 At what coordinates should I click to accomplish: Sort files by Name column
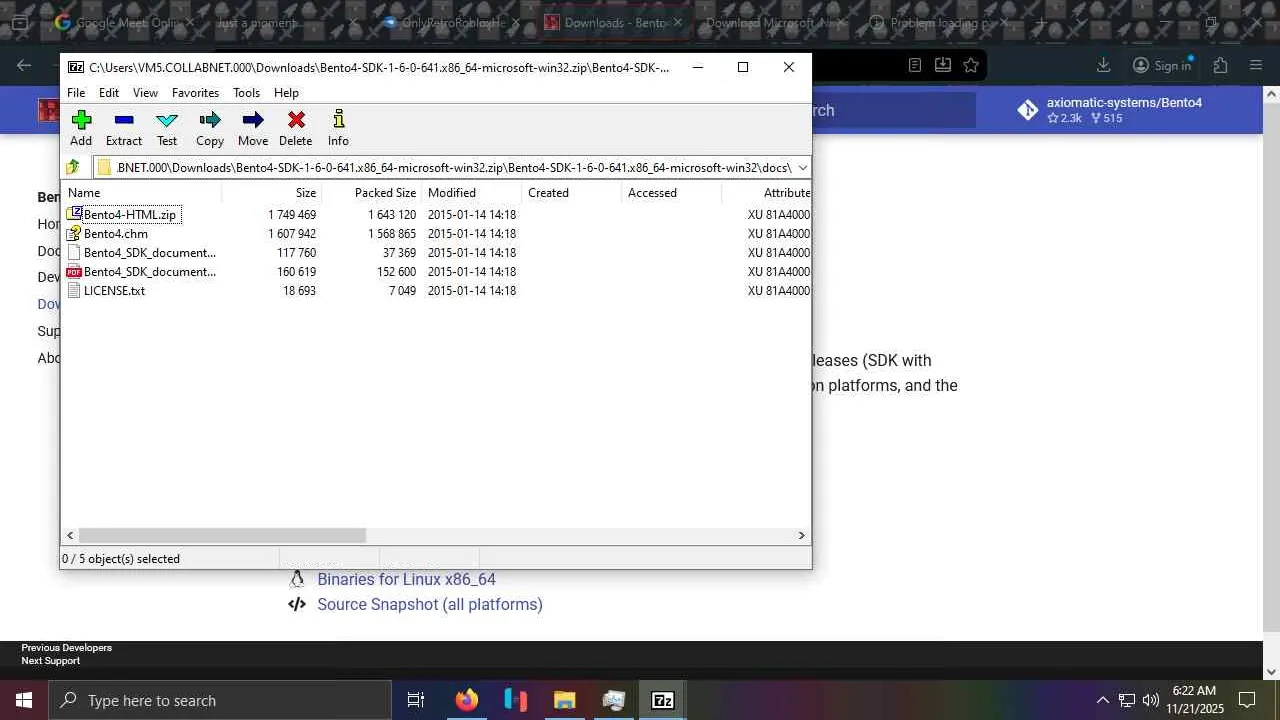click(142, 193)
